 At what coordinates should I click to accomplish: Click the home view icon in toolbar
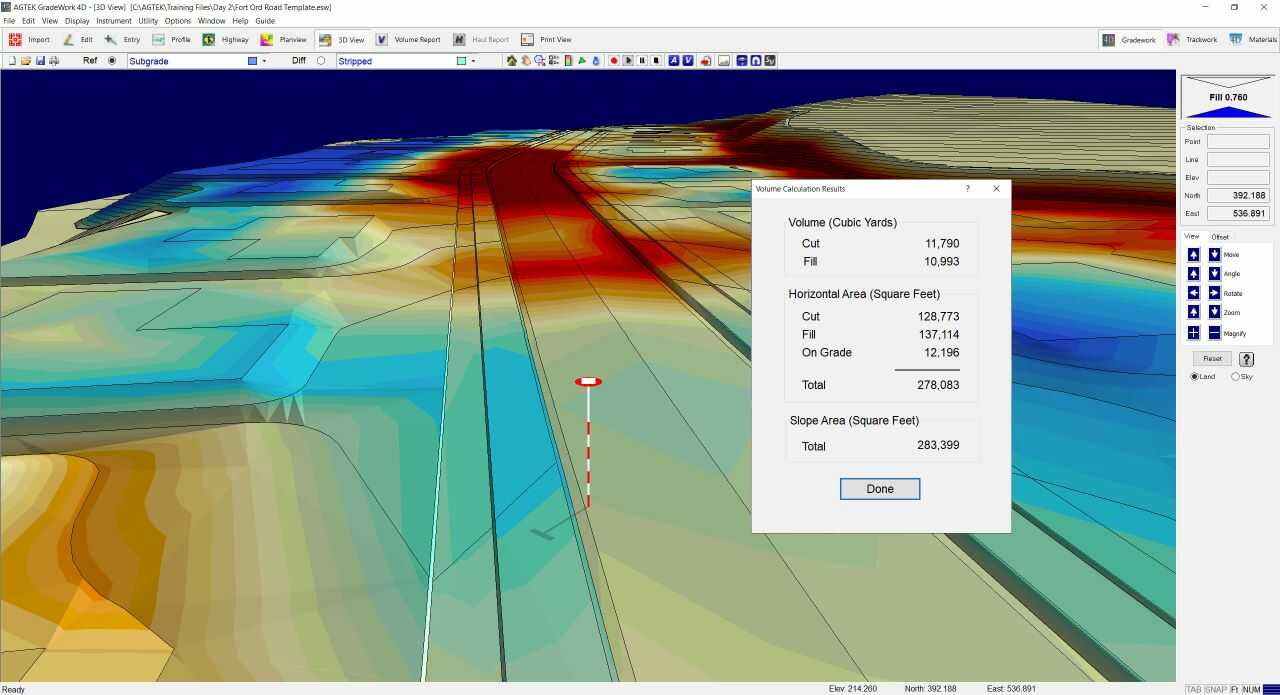pyautogui.click(x=512, y=61)
